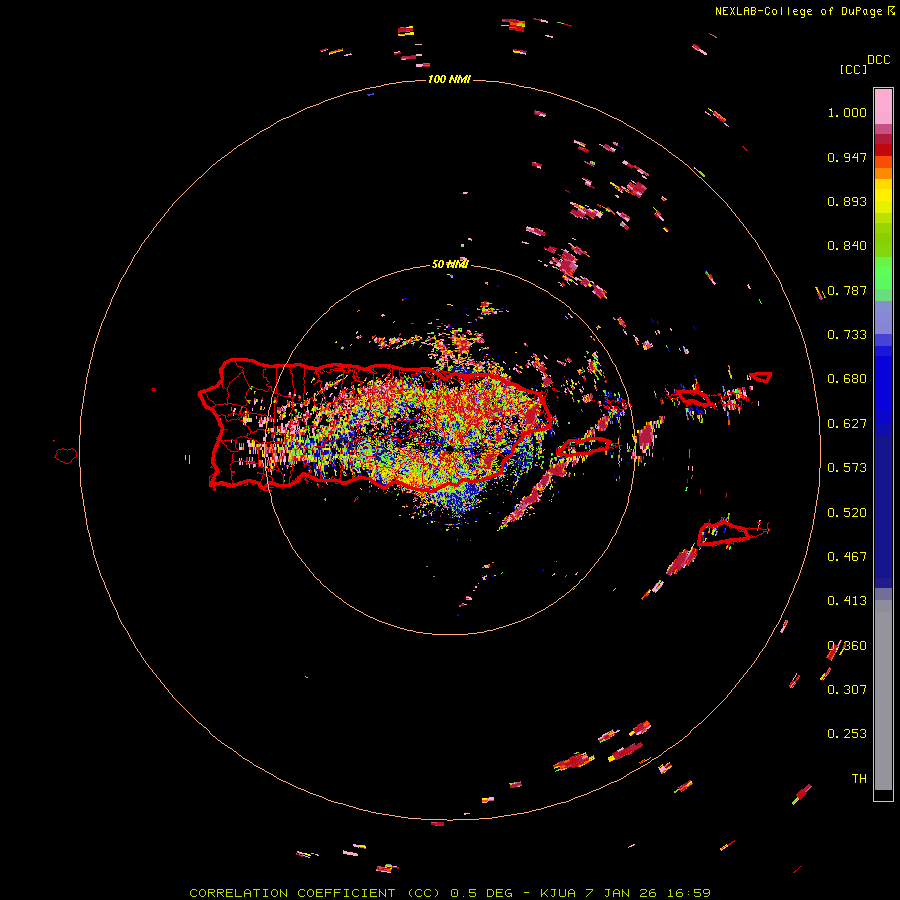The image size is (900, 900).
Task: Select the 0.893 scale value
Action: click(x=847, y=201)
